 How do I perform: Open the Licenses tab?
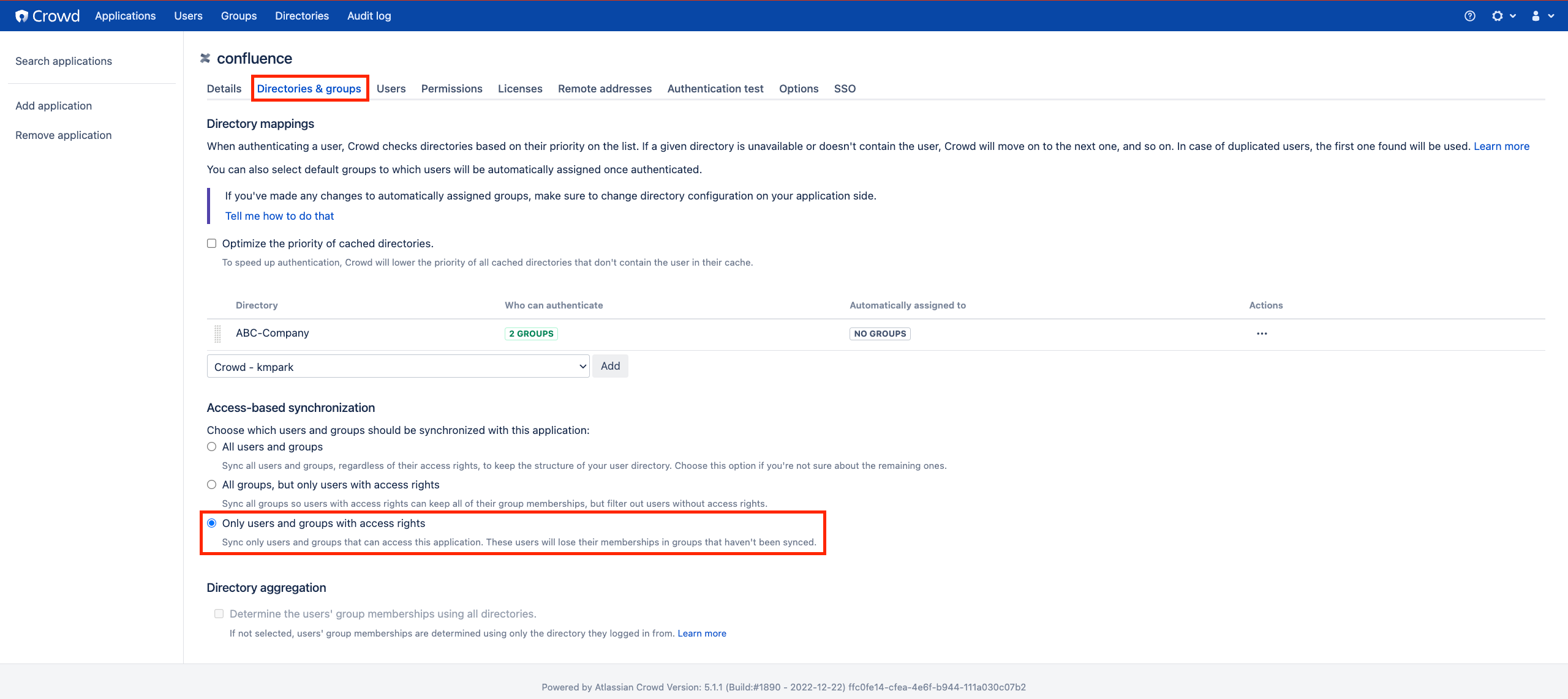pos(520,89)
